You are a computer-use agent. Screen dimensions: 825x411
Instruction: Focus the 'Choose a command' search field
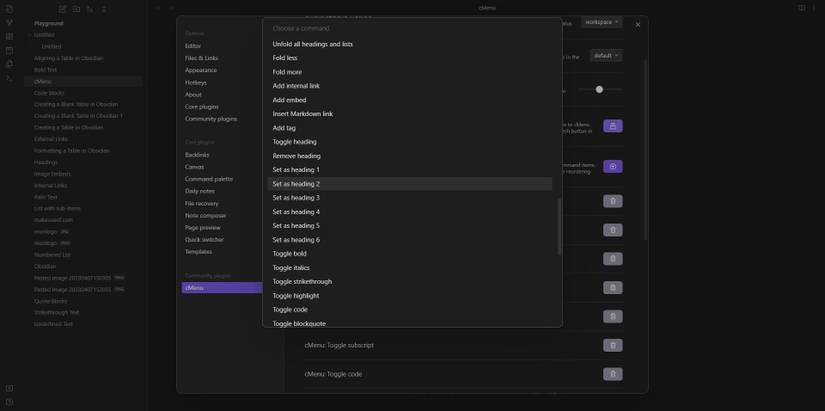click(x=412, y=28)
